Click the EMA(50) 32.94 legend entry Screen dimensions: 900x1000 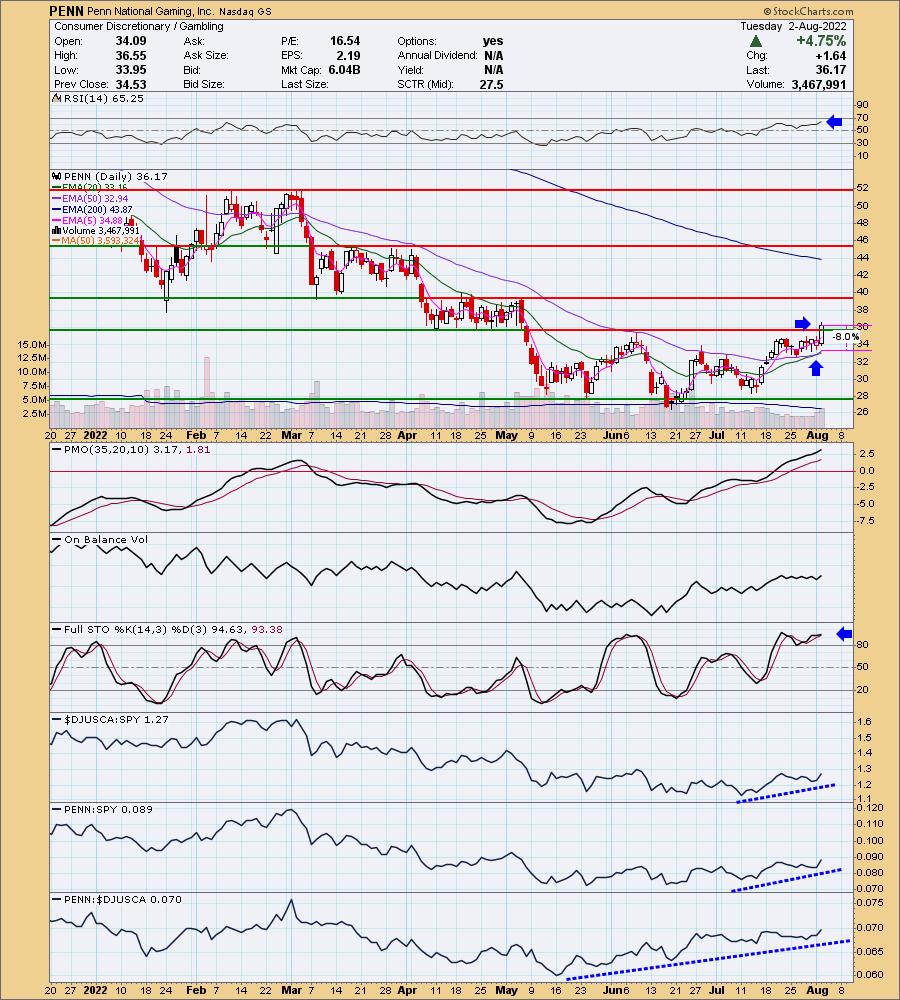(90, 198)
